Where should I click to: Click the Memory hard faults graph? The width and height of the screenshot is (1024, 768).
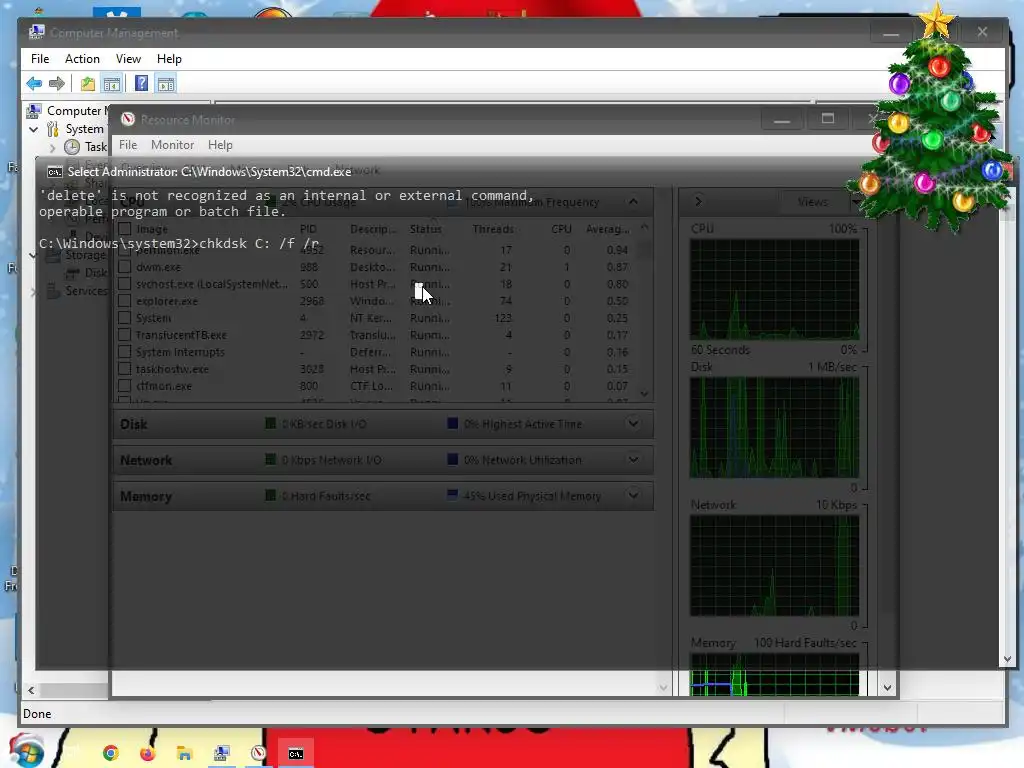click(x=775, y=675)
